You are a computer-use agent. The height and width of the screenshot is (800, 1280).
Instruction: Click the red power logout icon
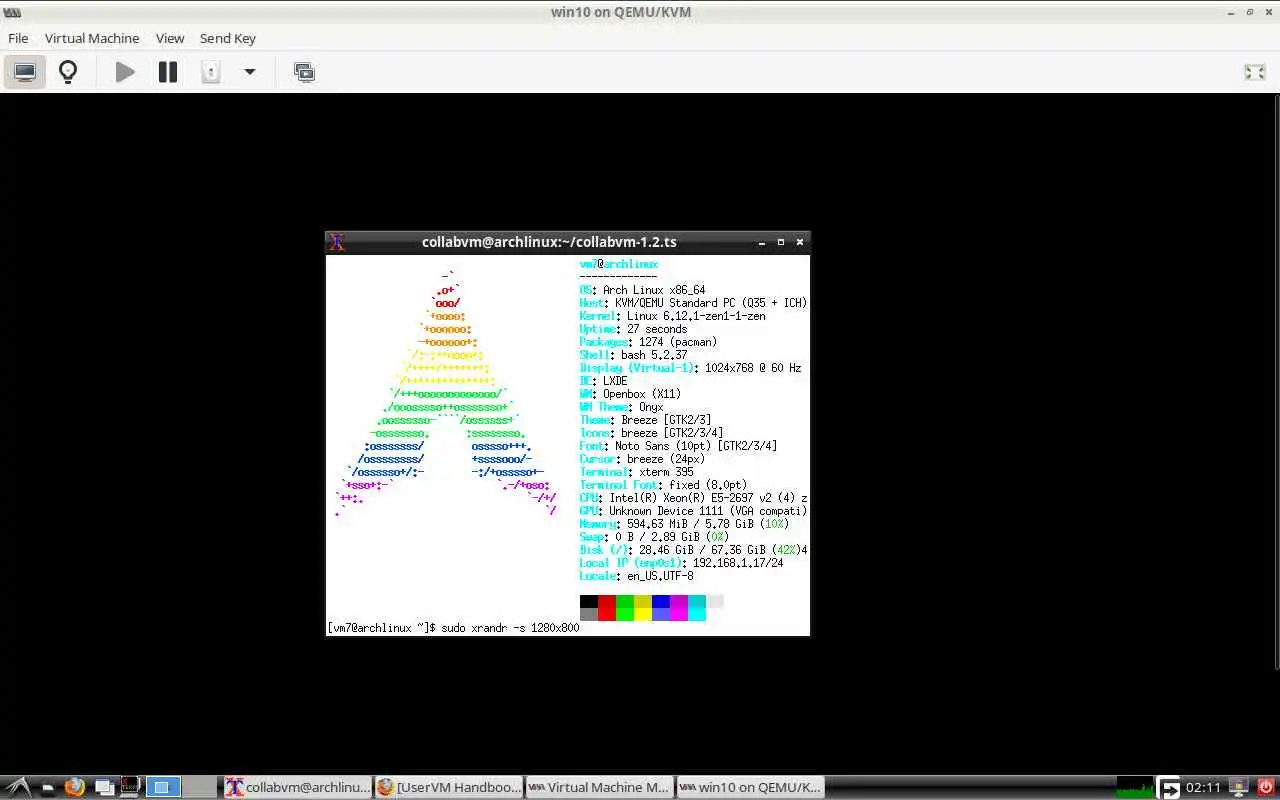1265,787
